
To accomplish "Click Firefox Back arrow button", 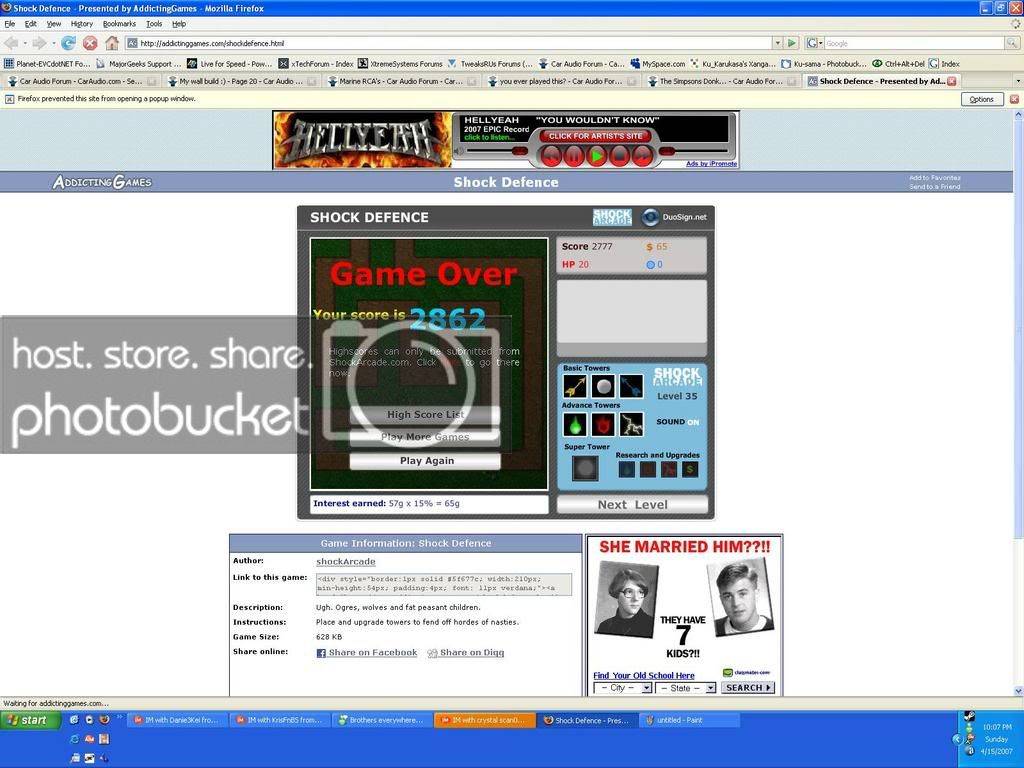I will [11, 43].
